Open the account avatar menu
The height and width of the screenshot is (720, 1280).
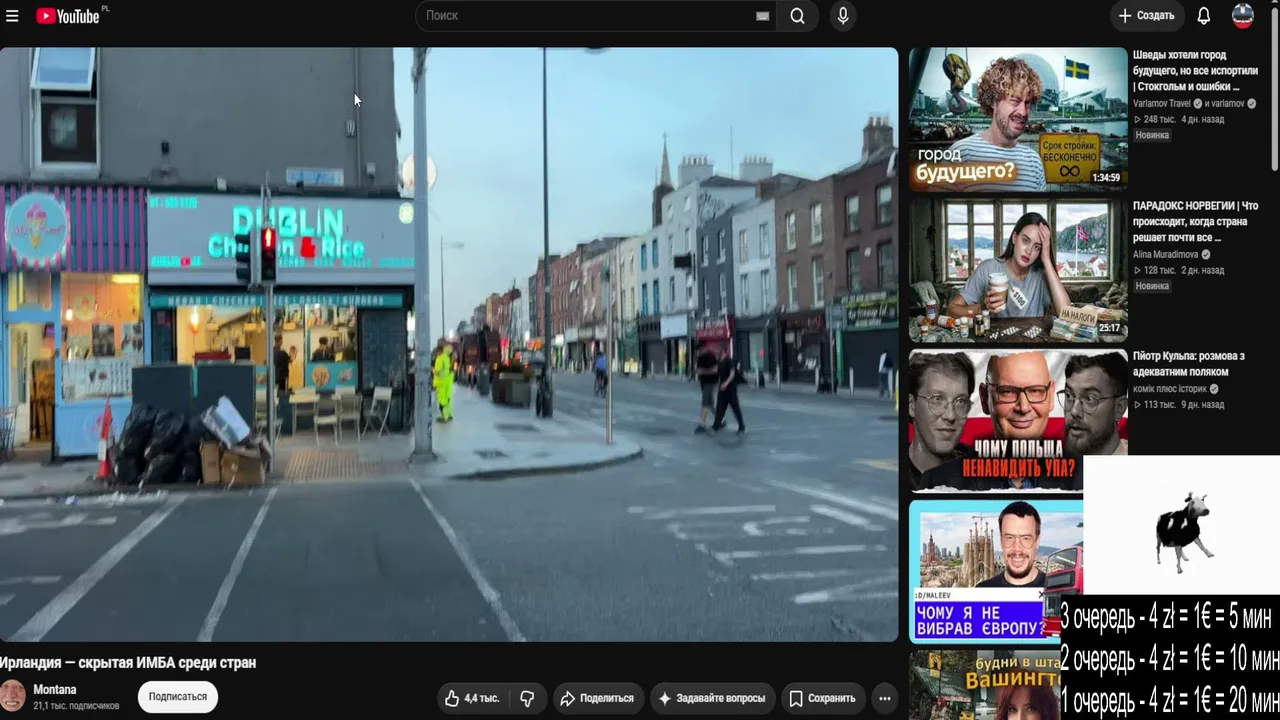pyautogui.click(x=1243, y=16)
